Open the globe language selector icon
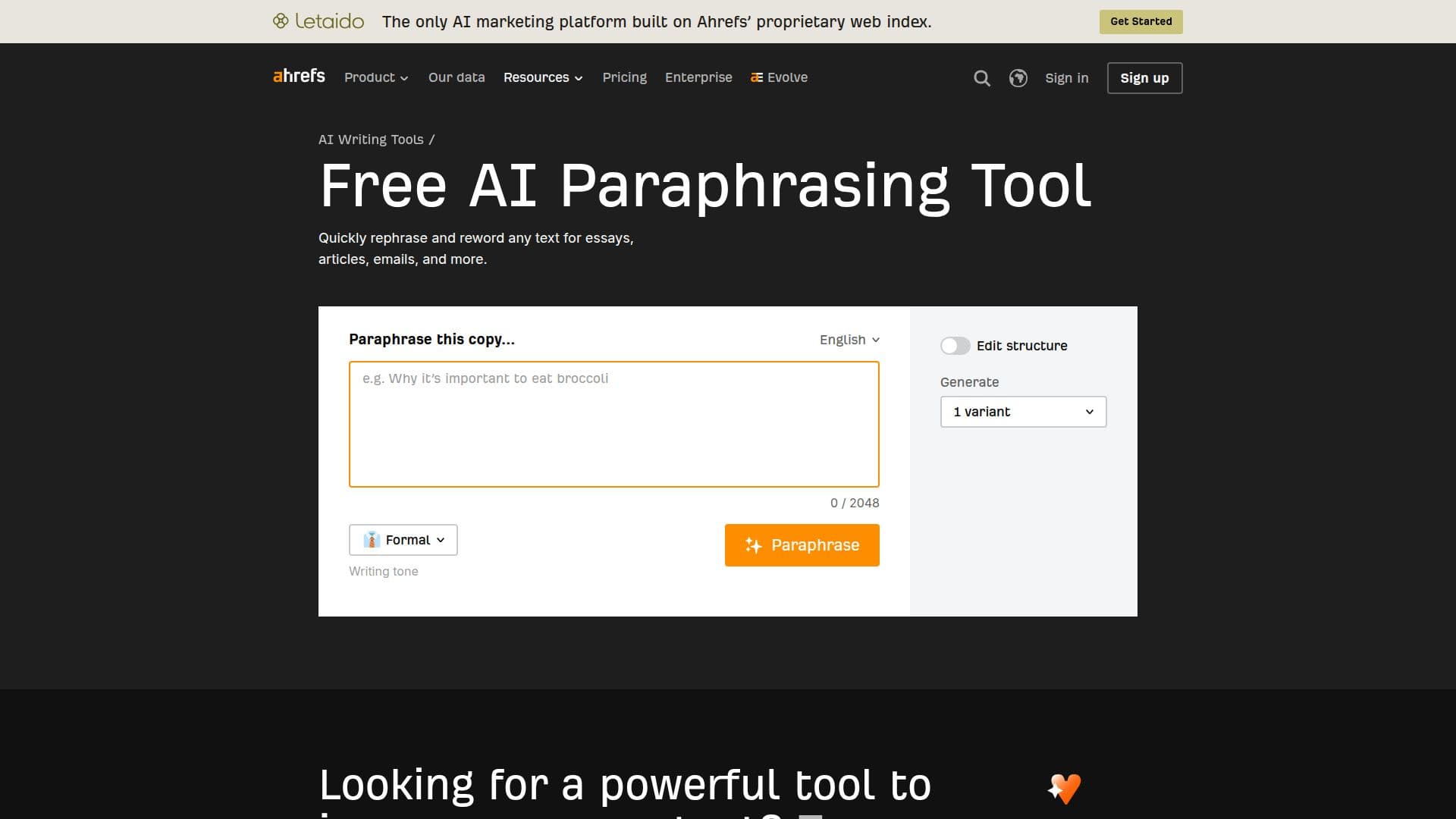1456x819 pixels. pyautogui.click(x=1018, y=78)
